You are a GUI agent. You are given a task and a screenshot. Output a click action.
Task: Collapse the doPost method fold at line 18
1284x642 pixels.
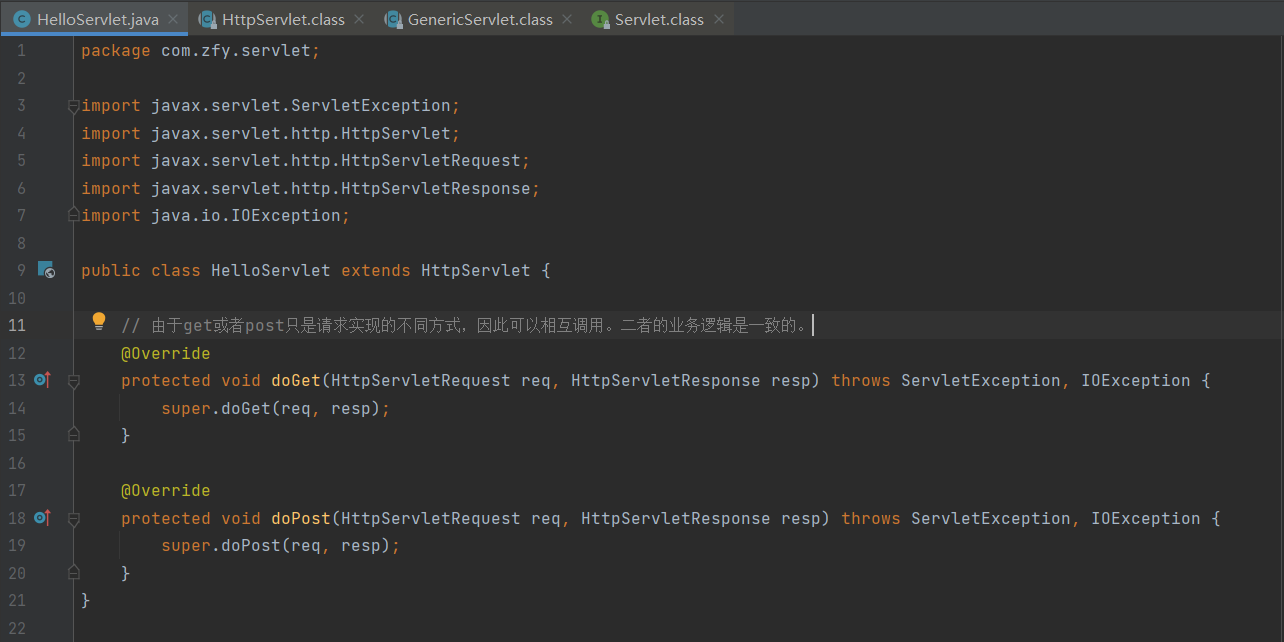(73, 519)
